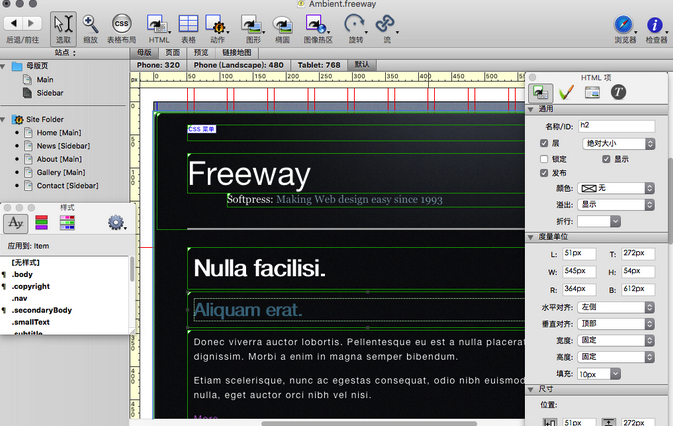The width and height of the screenshot is (673, 426).
Task: Collapse the Site Folder tree
Action: (3, 119)
